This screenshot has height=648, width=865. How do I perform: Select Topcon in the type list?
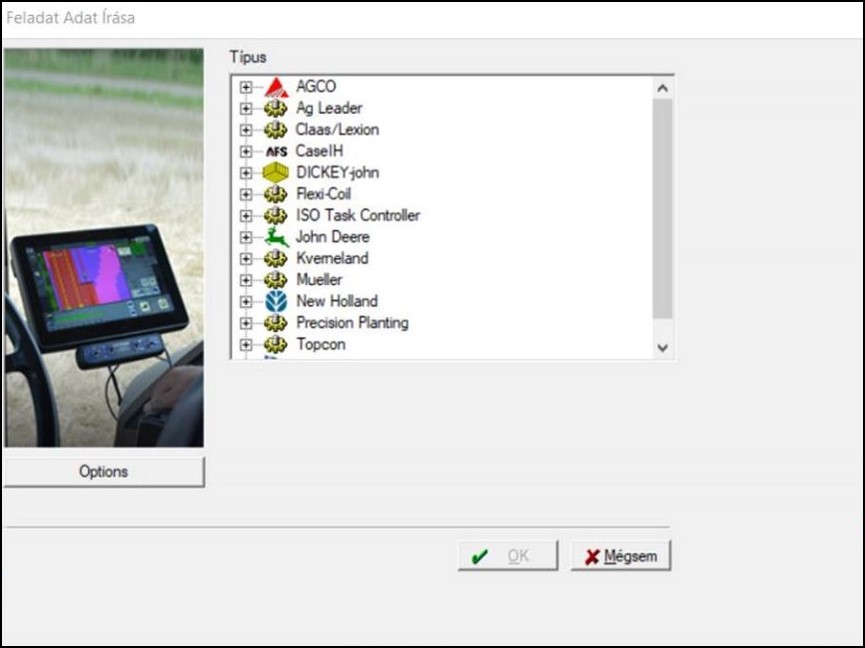click(x=321, y=345)
